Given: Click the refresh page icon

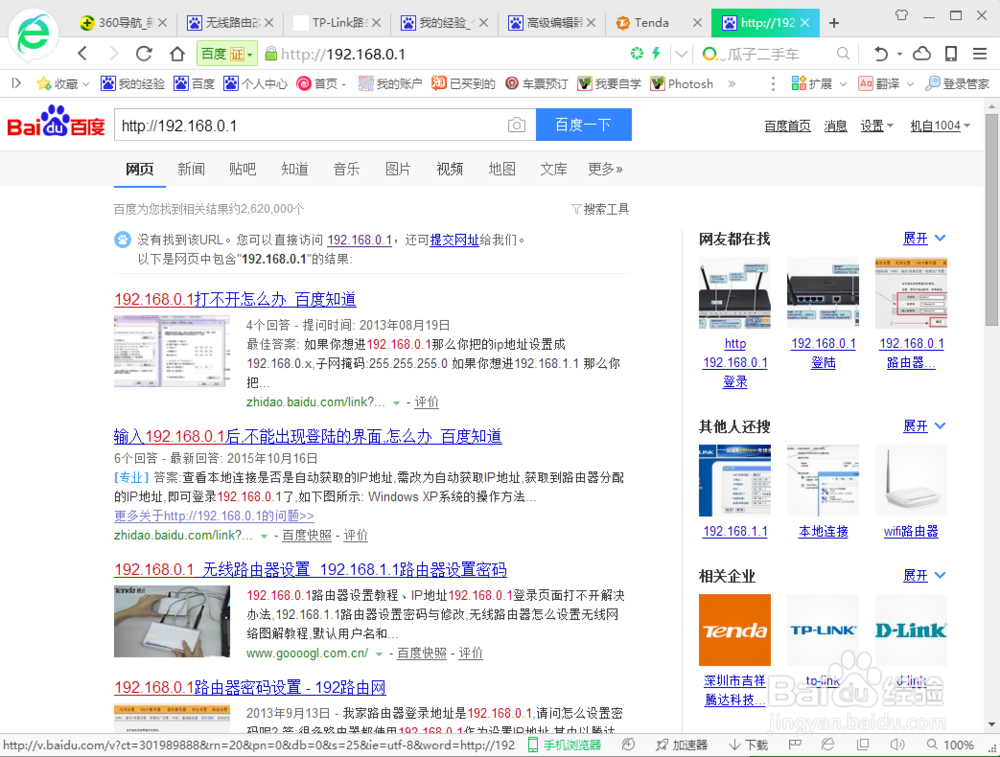Looking at the screenshot, I should point(143,53).
